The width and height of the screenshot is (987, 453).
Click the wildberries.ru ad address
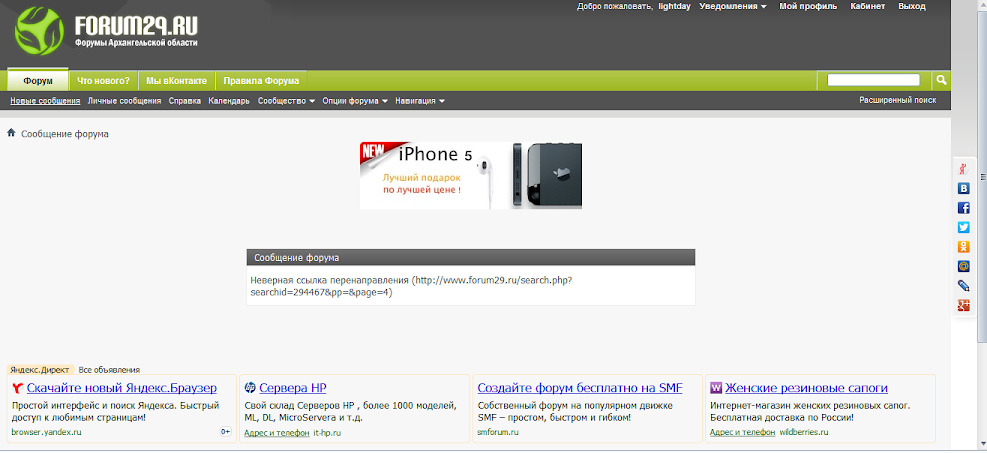804,432
